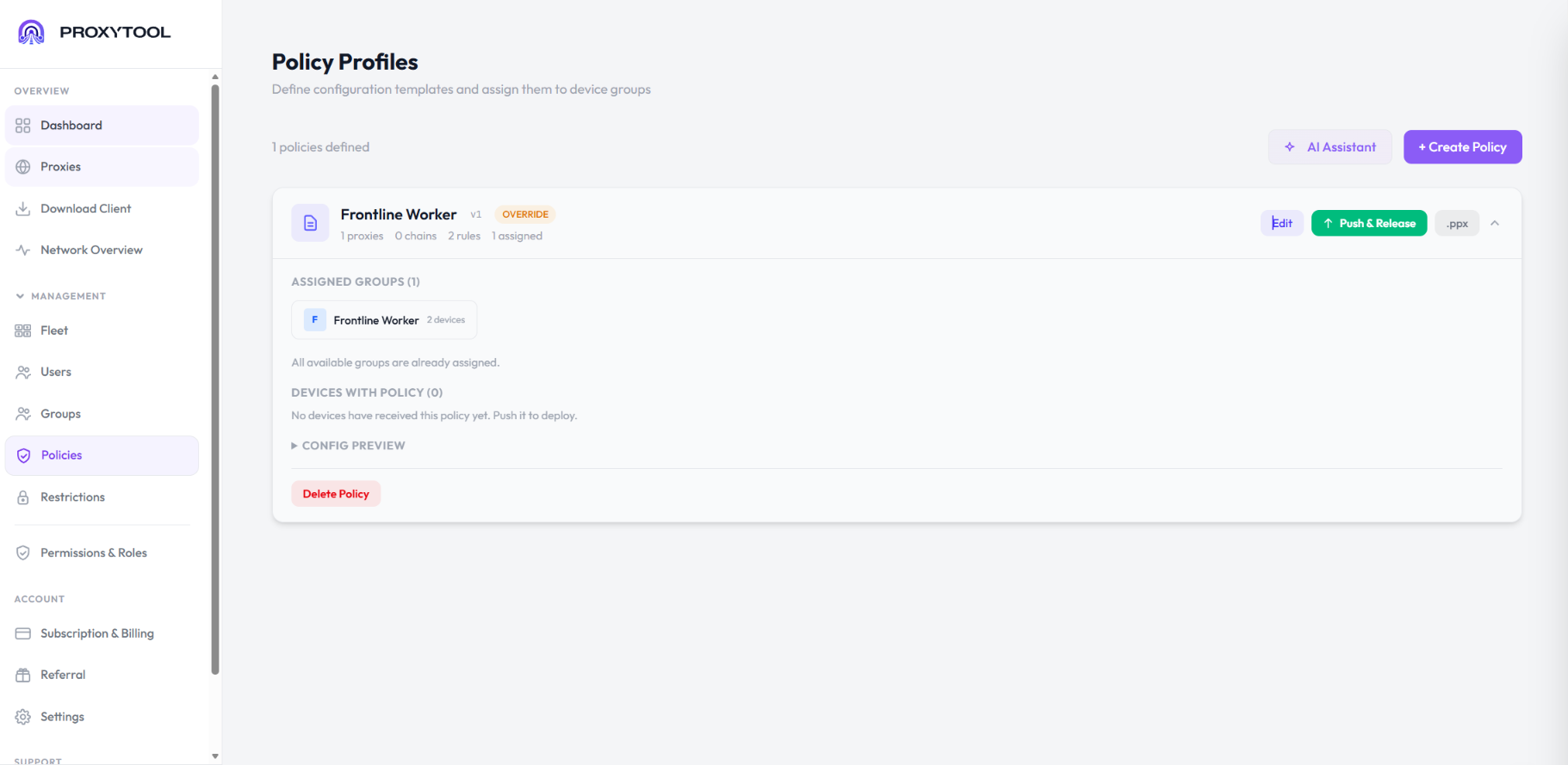Click the Policy Profiles heading
This screenshot has height=765, width=1568.
(x=345, y=62)
